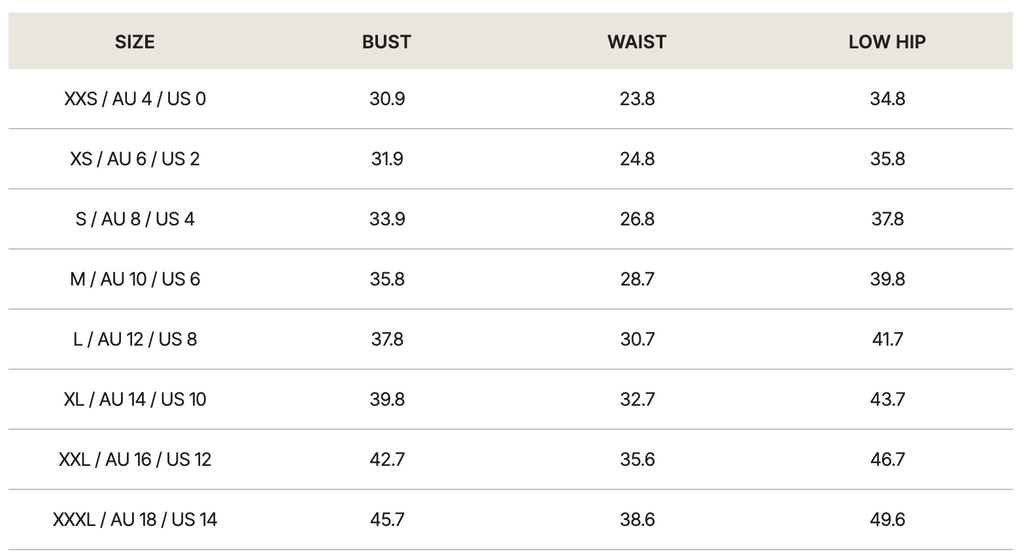Select the L / AU 12 / US 8 size
Screen dimensions: 1024x558
click(135, 339)
